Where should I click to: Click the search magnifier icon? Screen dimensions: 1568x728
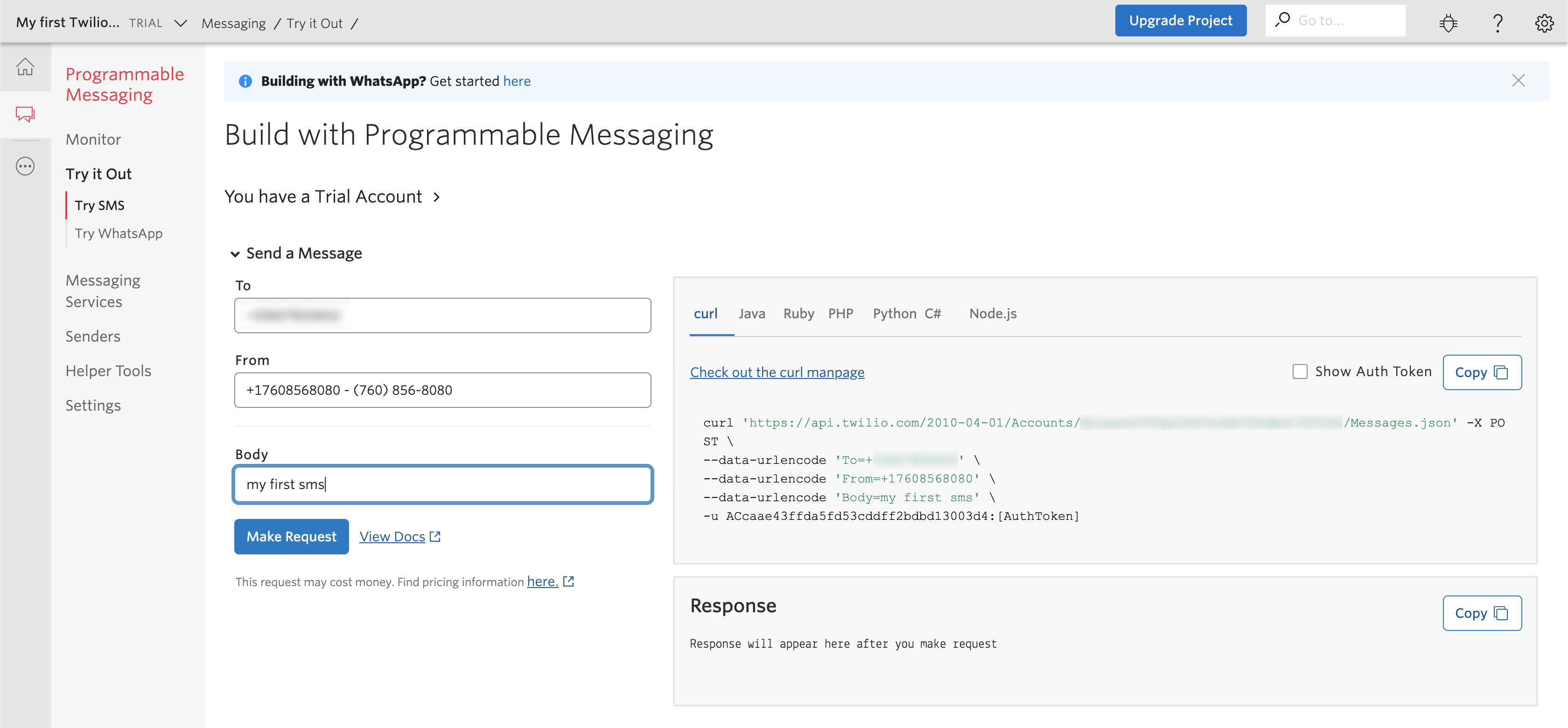tap(1282, 20)
